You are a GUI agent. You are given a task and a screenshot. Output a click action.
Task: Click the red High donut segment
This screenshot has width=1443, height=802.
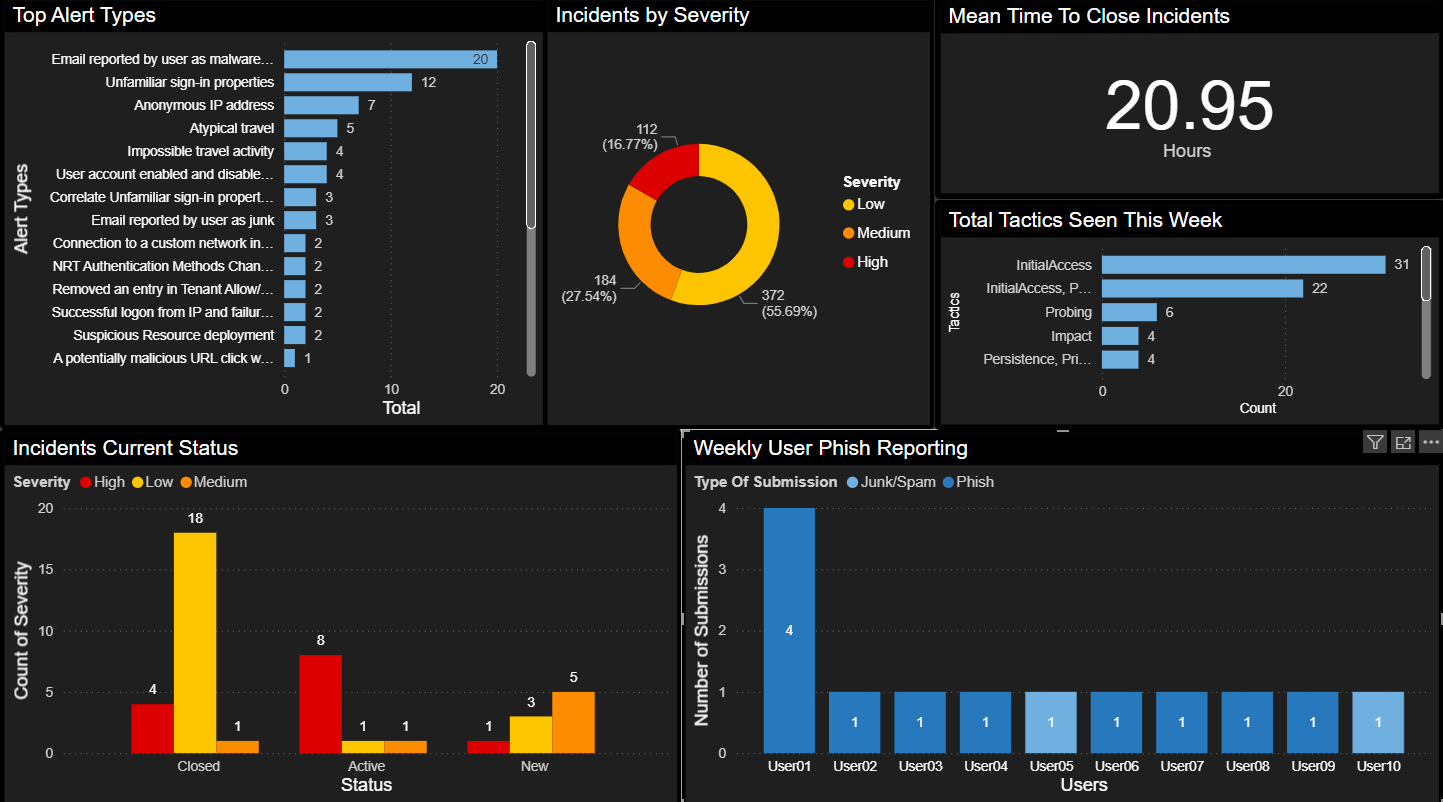click(x=669, y=170)
